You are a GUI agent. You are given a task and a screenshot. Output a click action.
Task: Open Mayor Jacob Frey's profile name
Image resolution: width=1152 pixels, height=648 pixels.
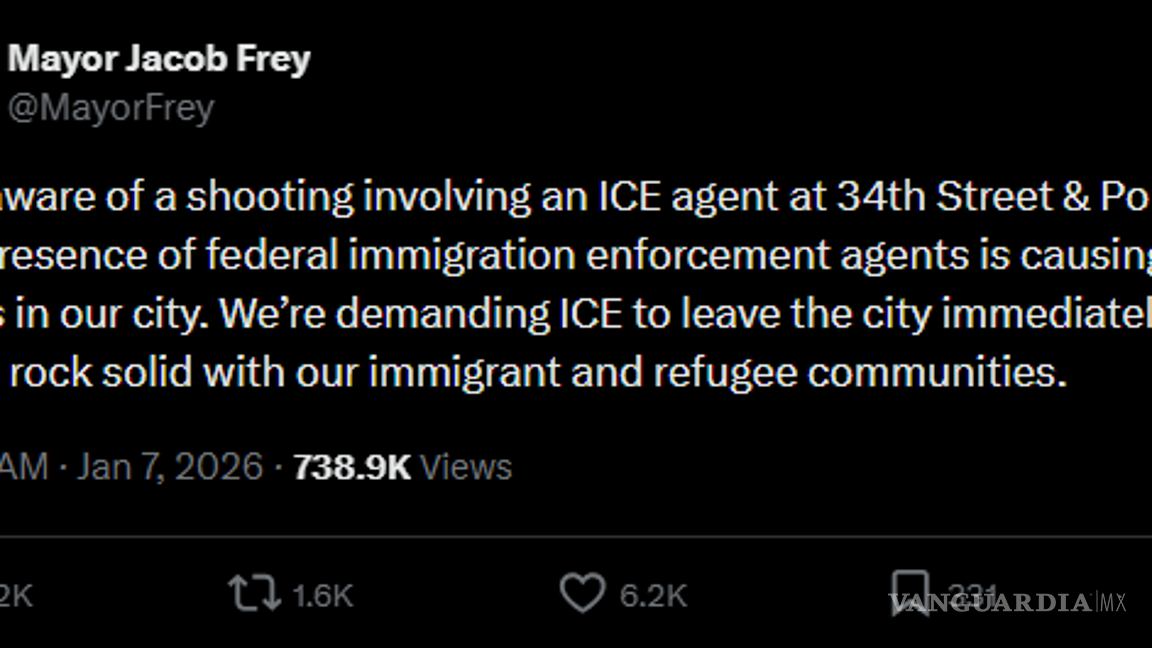tap(159, 59)
